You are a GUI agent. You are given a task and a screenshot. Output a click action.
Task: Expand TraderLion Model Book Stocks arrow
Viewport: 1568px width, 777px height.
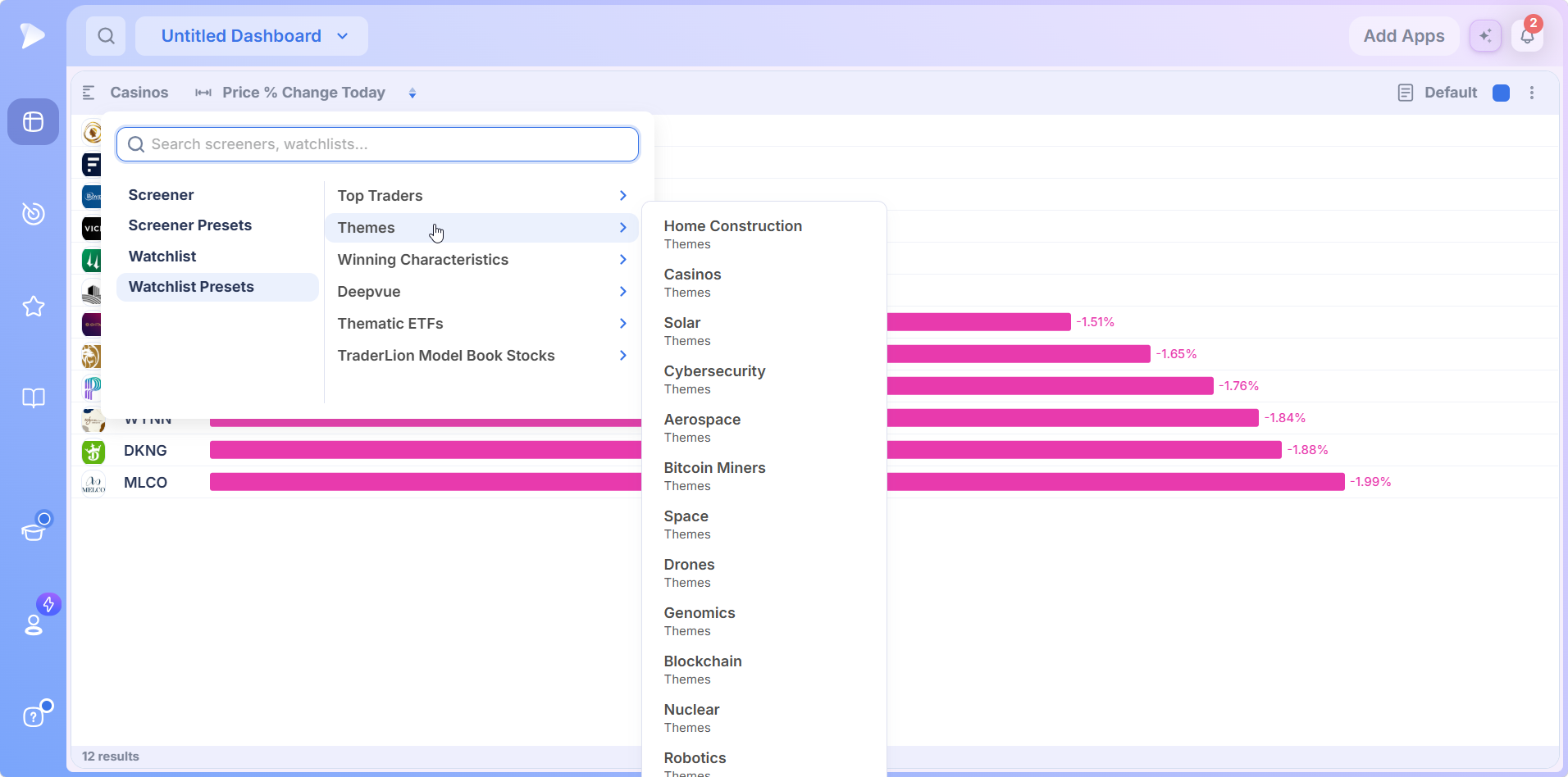(623, 356)
